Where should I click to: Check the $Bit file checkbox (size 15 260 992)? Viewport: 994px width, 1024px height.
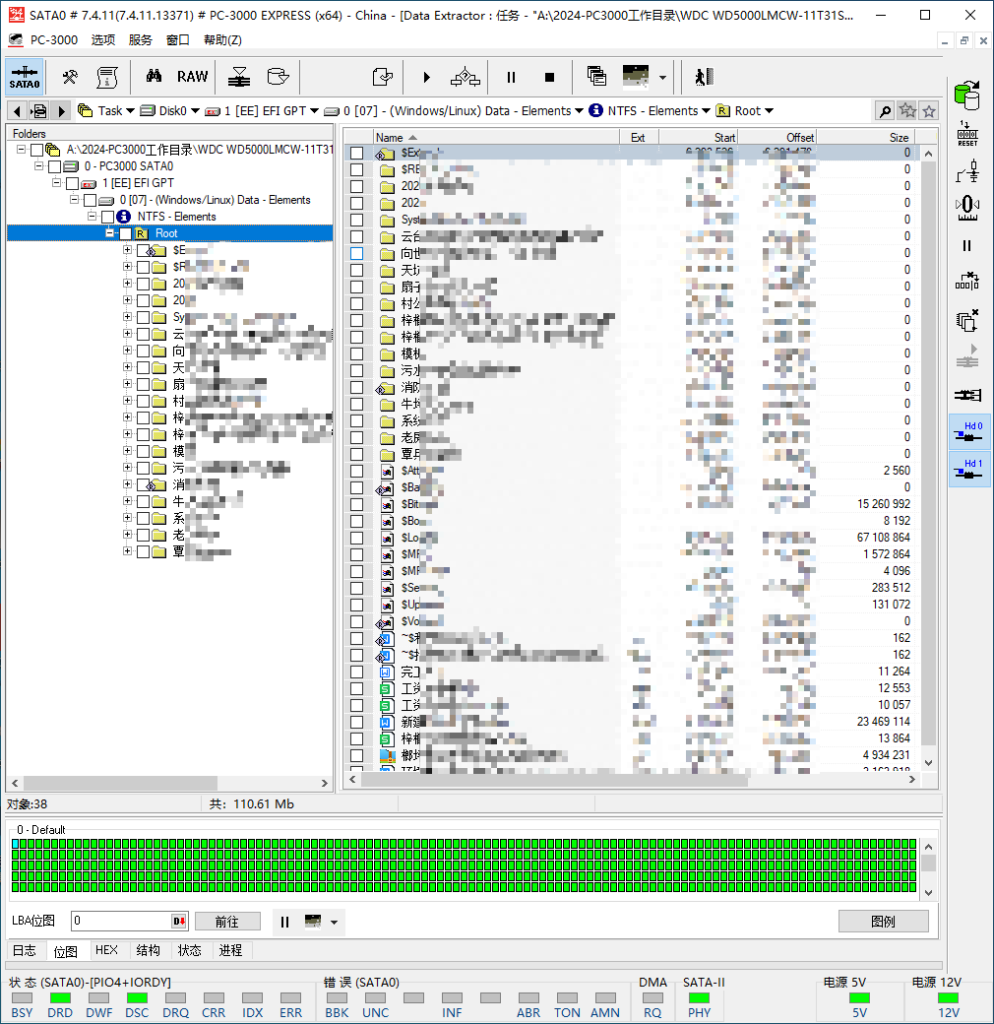click(x=357, y=504)
